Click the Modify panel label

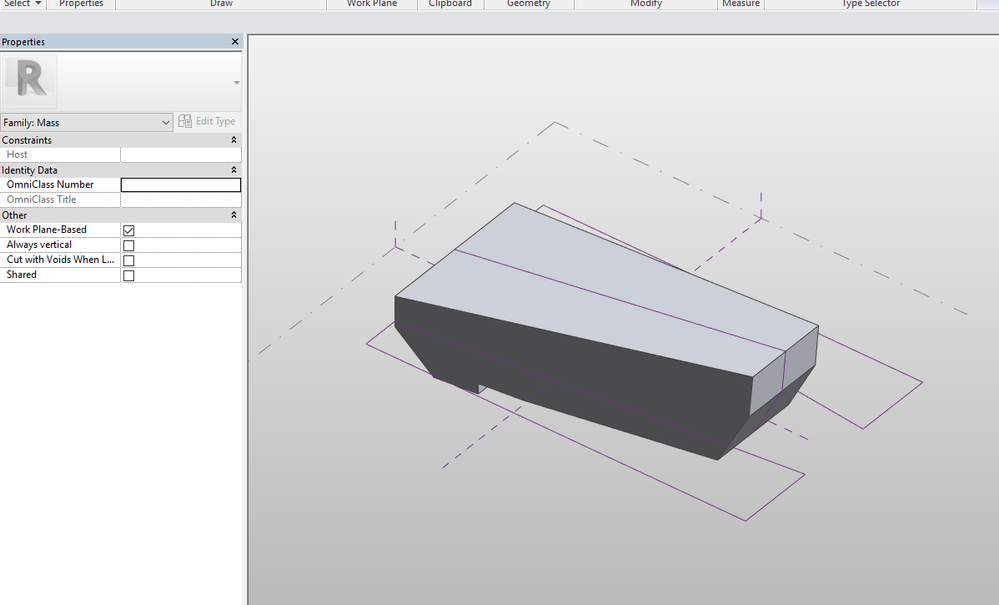(646, 4)
